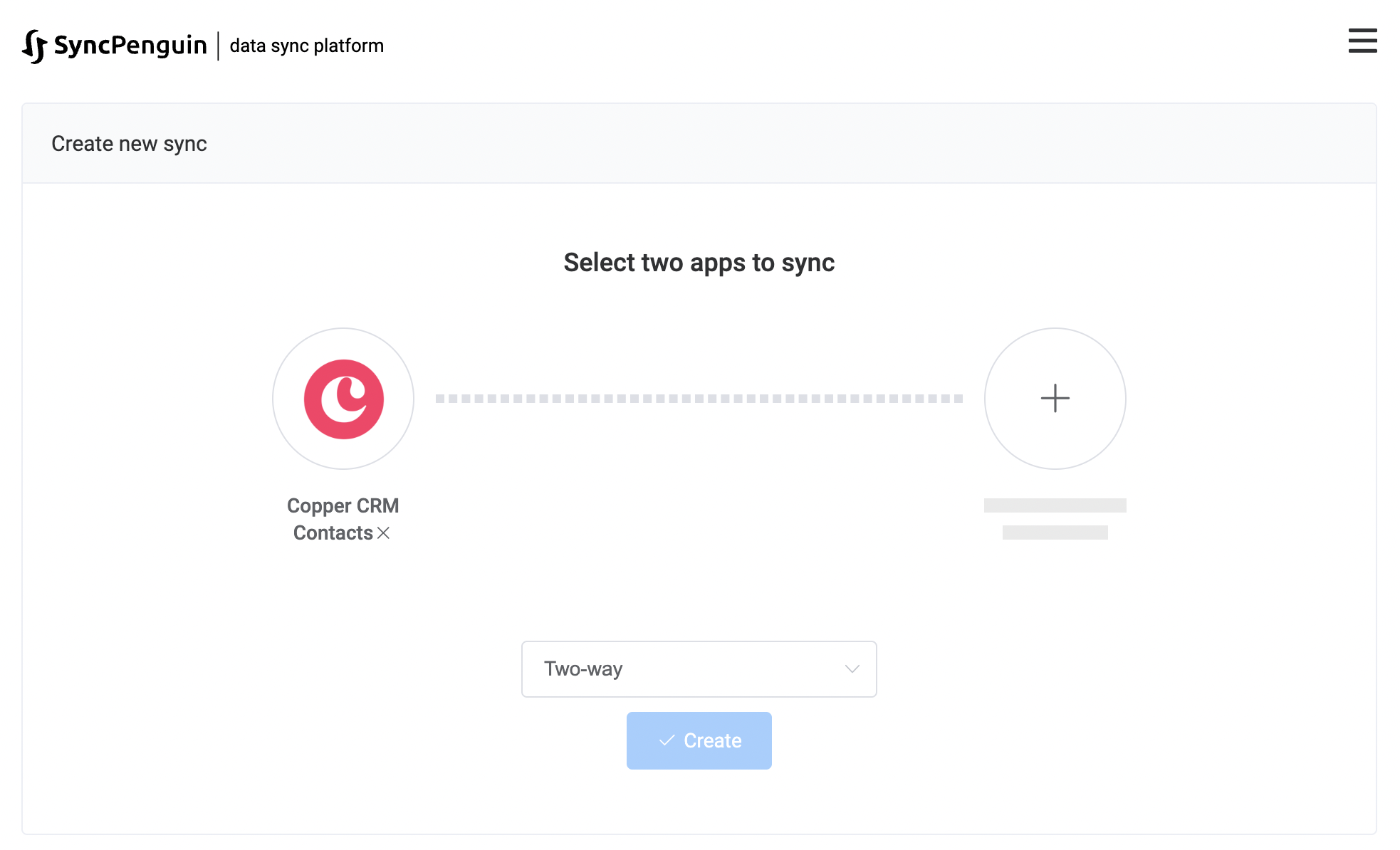Select the Copper CRM app label
This screenshot has height=850, width=1400.
pos(343,505)
